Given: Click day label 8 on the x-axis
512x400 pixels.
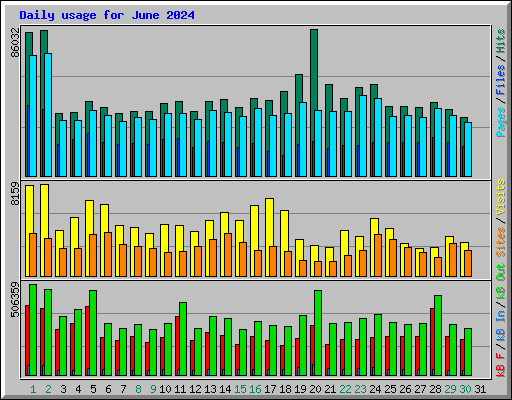Looking at the screenshot, I should (x=138, y=389).
